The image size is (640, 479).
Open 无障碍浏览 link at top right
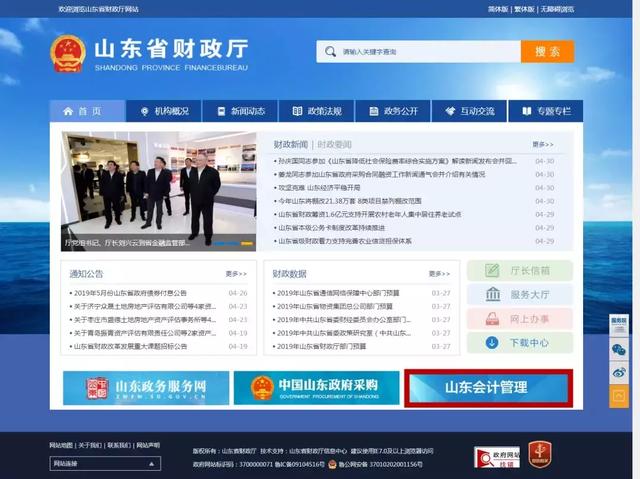click(x=557, y=9)
